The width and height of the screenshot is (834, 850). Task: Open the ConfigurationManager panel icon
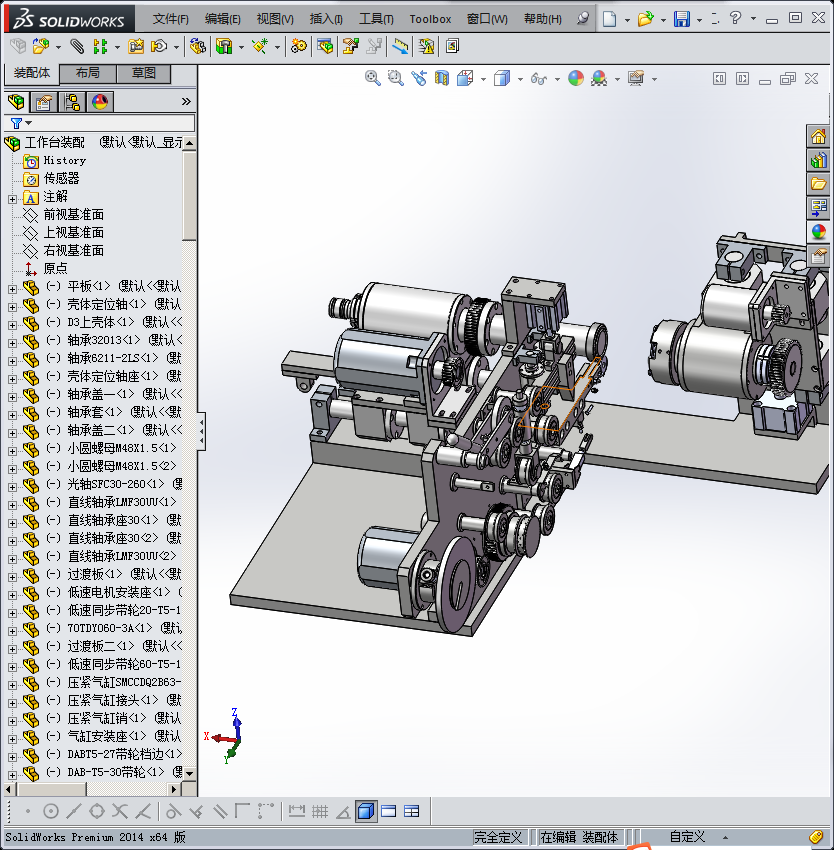(71, 102)
